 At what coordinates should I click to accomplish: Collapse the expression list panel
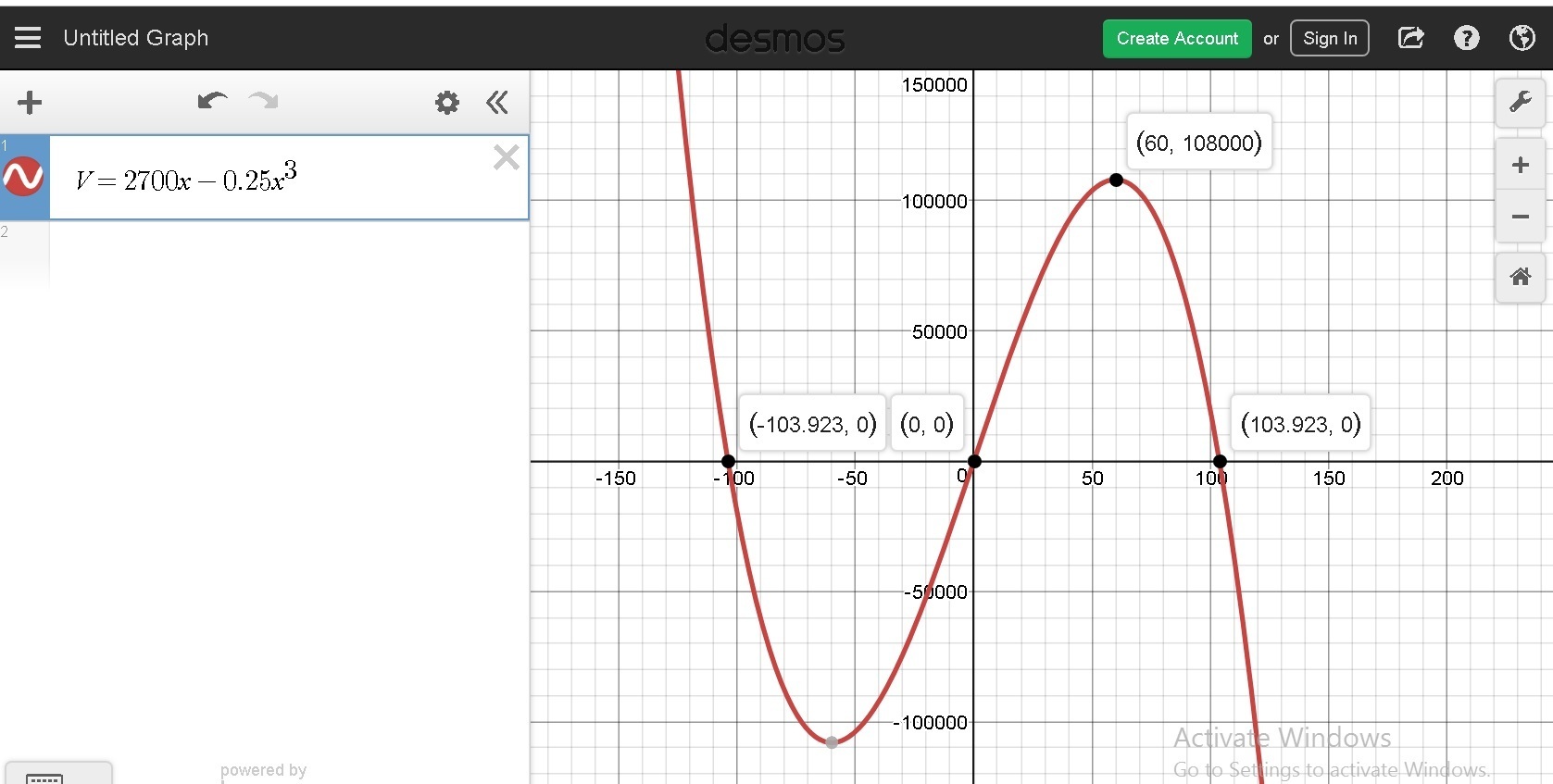497,102
